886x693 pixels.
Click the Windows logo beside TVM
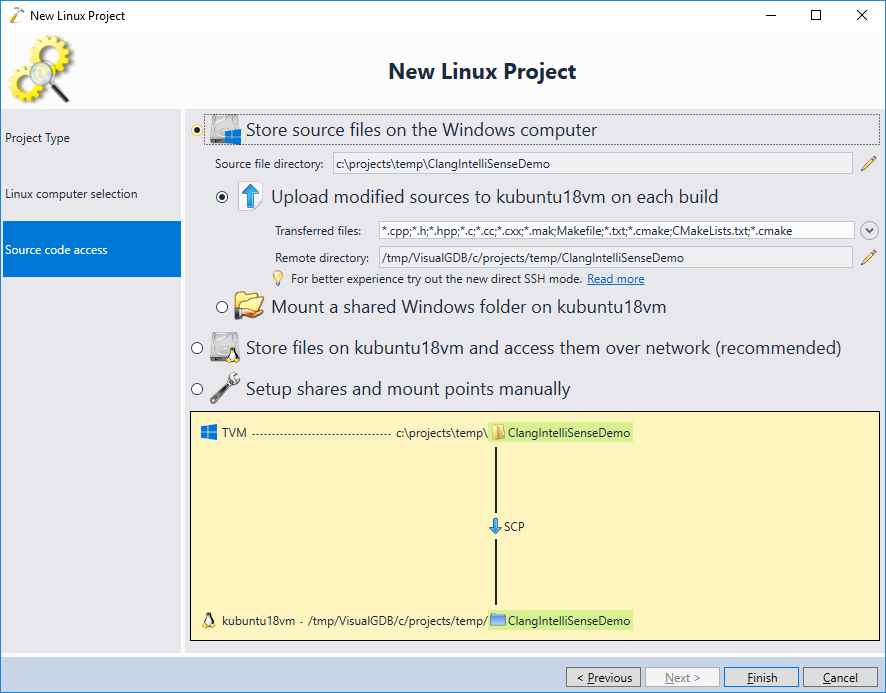209,432
